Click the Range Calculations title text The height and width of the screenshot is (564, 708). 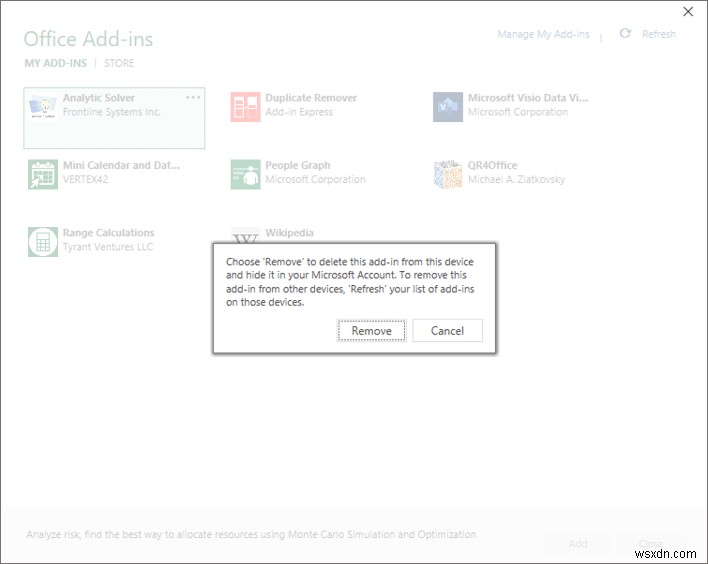(x=108, y=233)
